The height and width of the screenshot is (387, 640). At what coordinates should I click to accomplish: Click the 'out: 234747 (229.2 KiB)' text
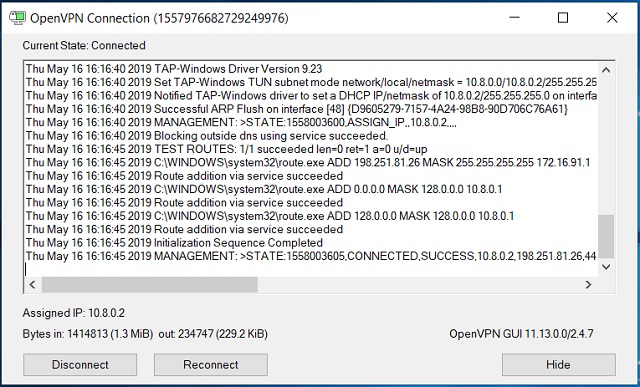pyautogui.click(x=213, y=334)
